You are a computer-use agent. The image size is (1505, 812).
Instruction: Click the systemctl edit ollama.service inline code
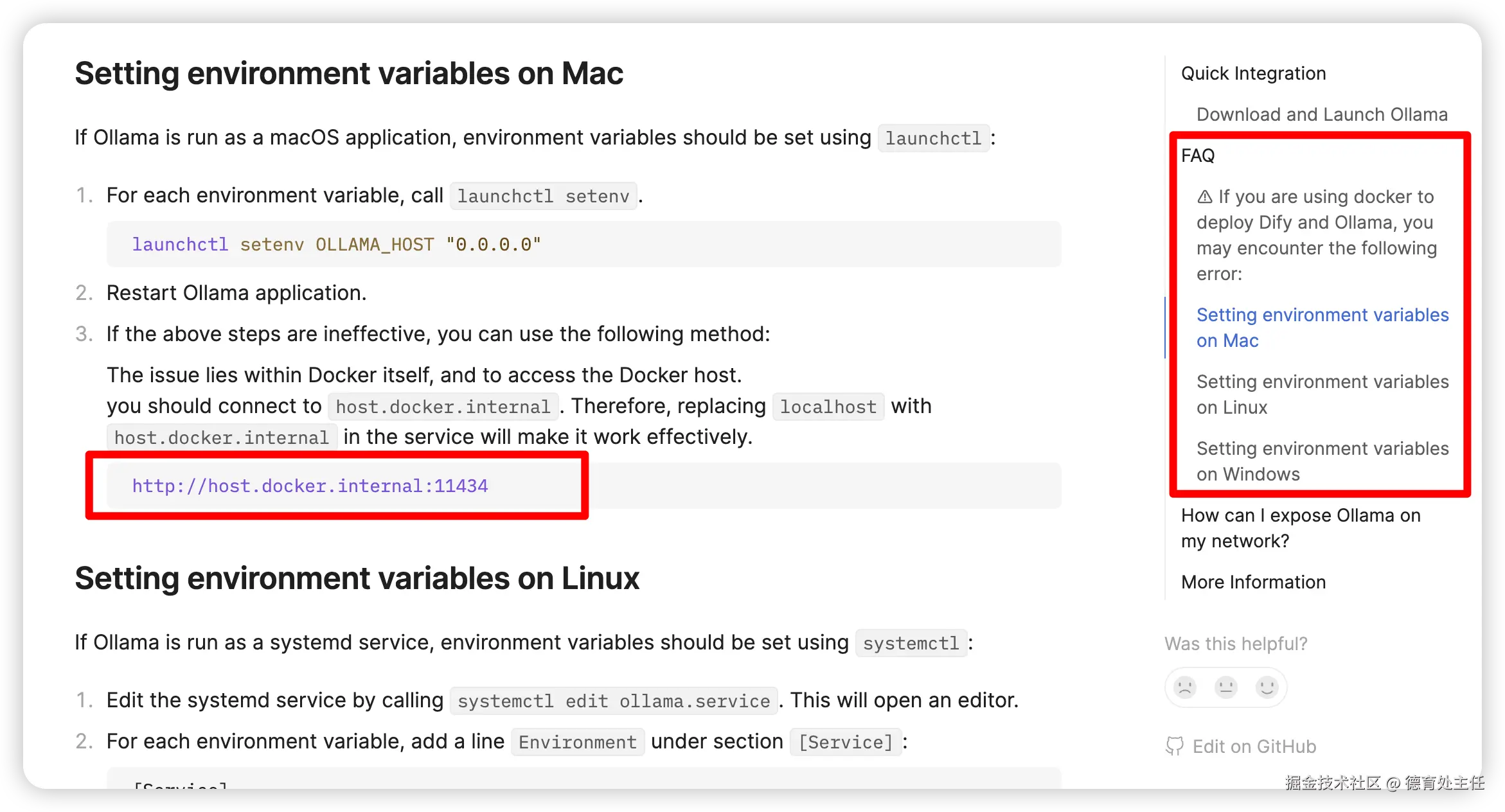614,701
